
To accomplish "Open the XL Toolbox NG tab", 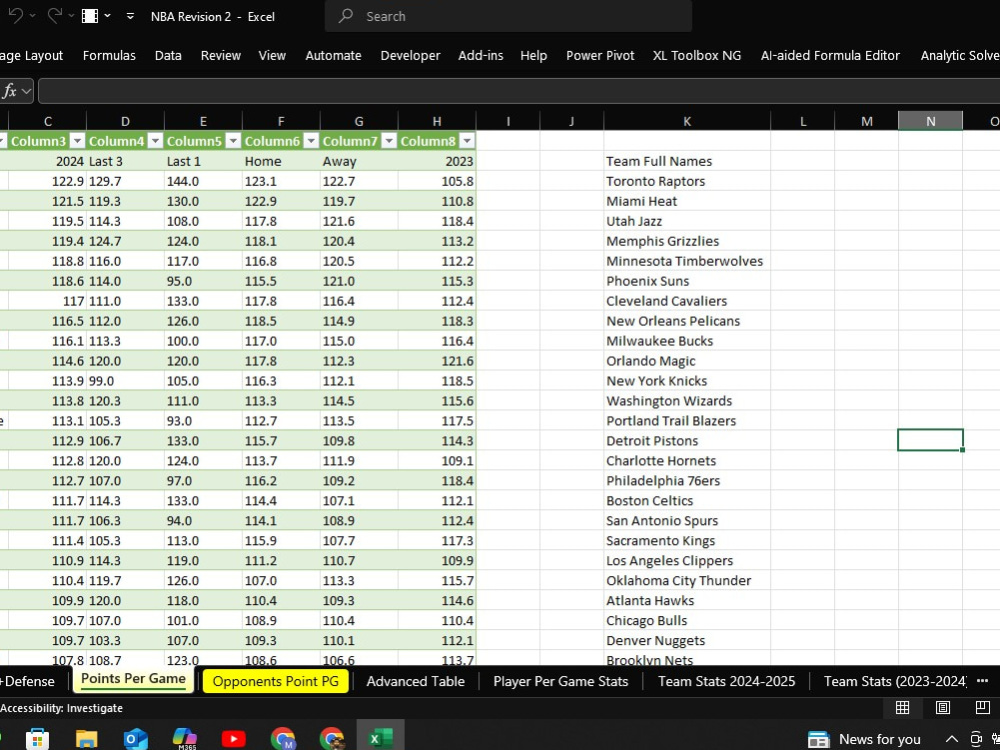I will click(x=697, y=55).
